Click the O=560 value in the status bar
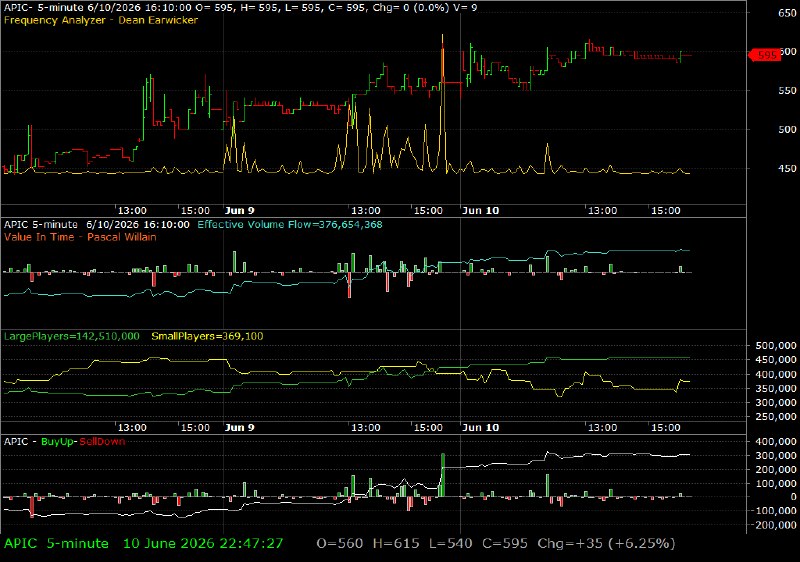Viewport: 800px width, 562px height. [x=340, y=544]
